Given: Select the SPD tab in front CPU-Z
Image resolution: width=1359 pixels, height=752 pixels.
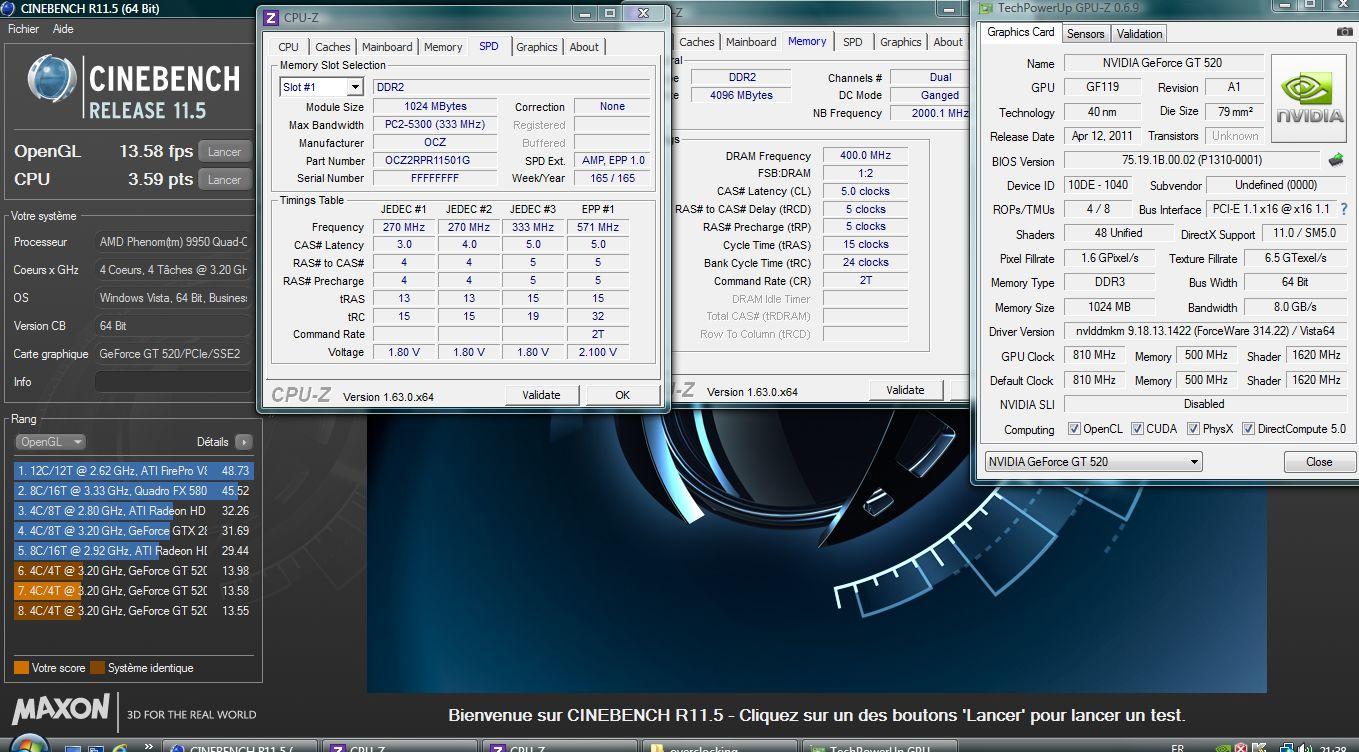Looking at the screenshot, I should (489, 46).
